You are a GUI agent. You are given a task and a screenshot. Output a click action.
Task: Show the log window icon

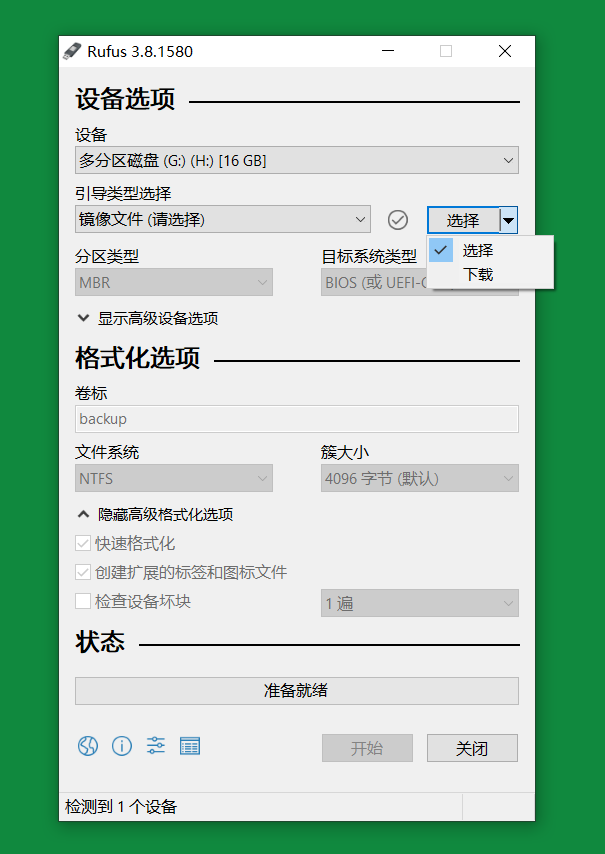[x=190, y=746]
